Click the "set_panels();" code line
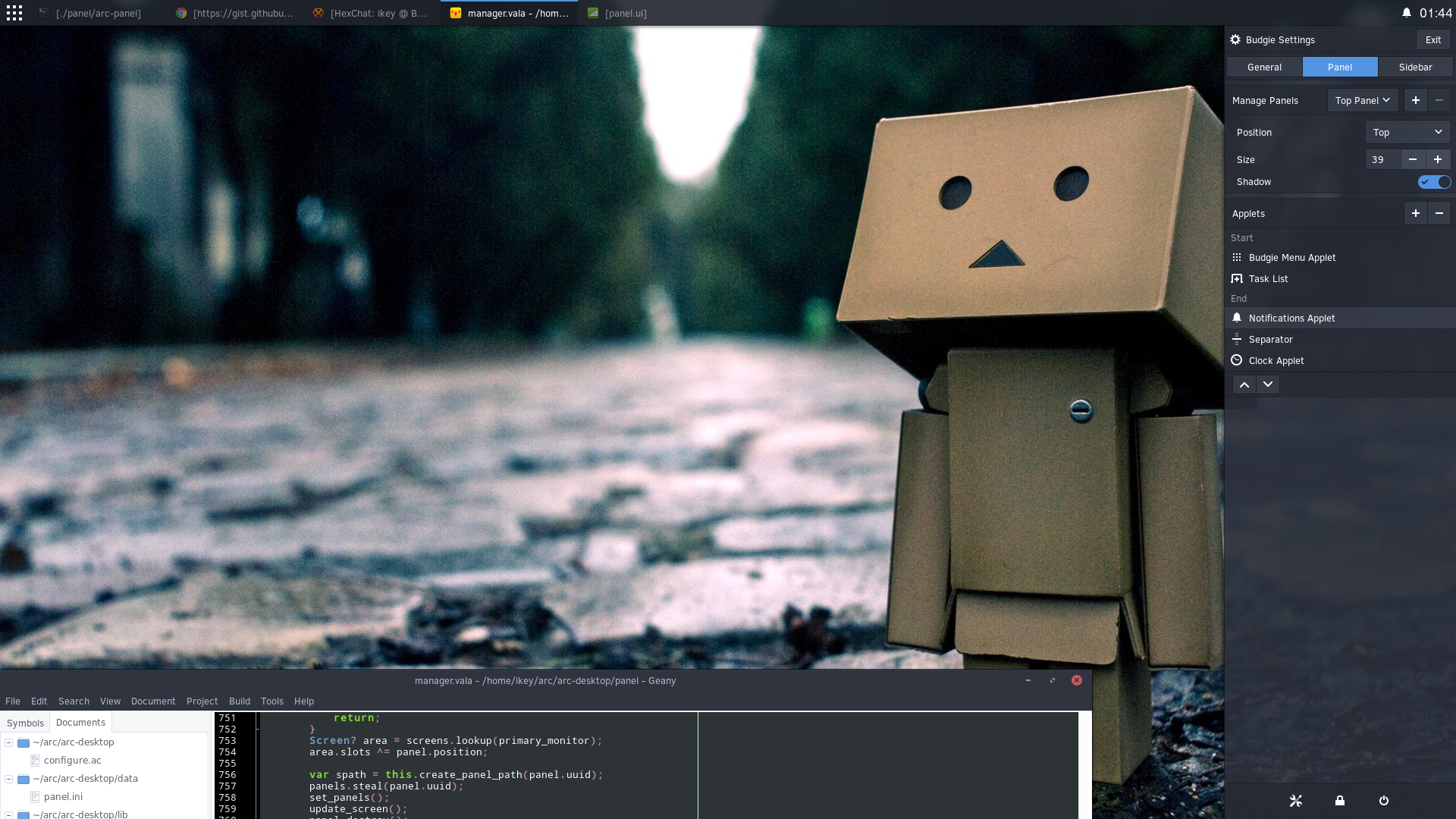 click(x=349, y=797)
